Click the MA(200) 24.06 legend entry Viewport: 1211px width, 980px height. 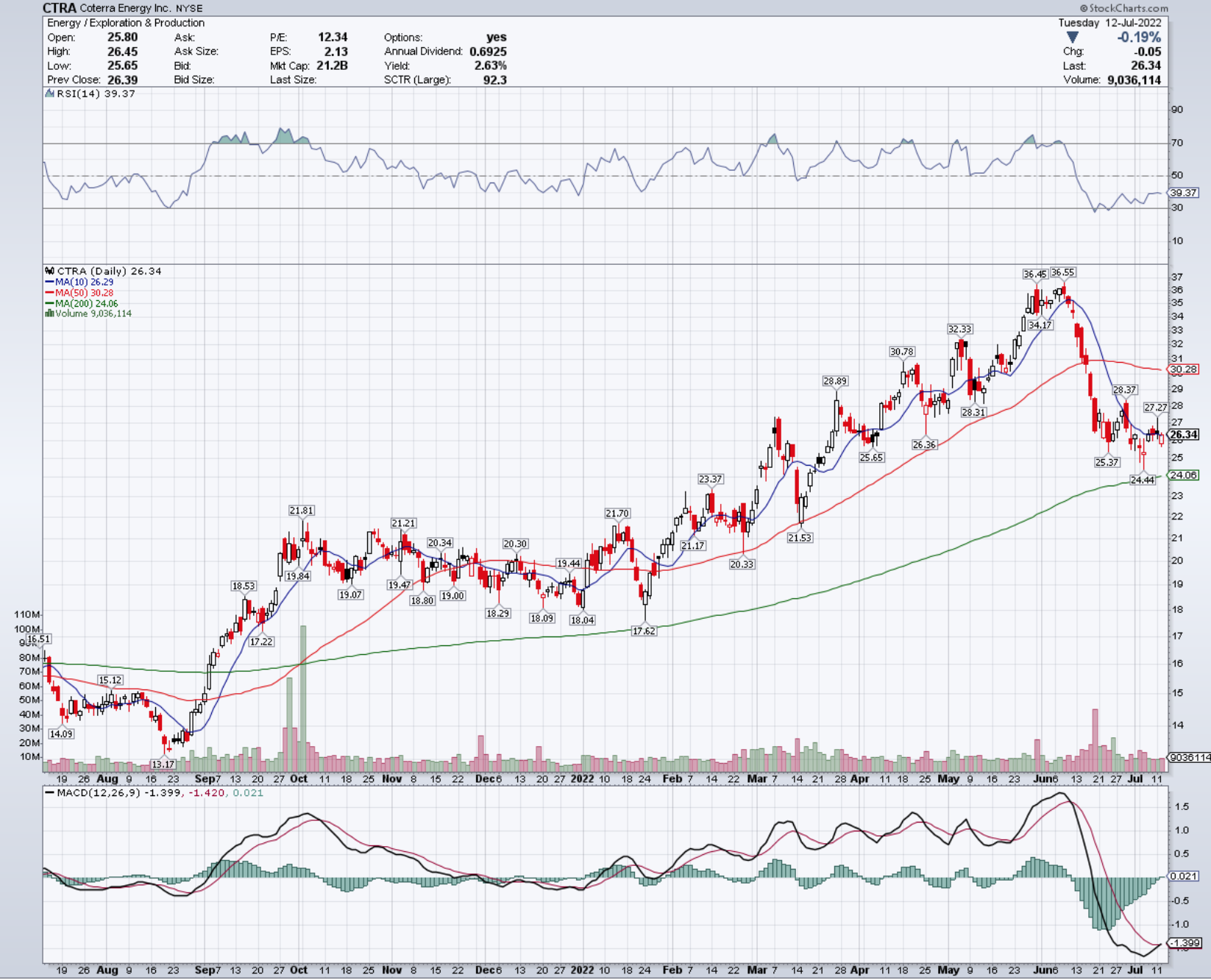click(x=81, y=303)
